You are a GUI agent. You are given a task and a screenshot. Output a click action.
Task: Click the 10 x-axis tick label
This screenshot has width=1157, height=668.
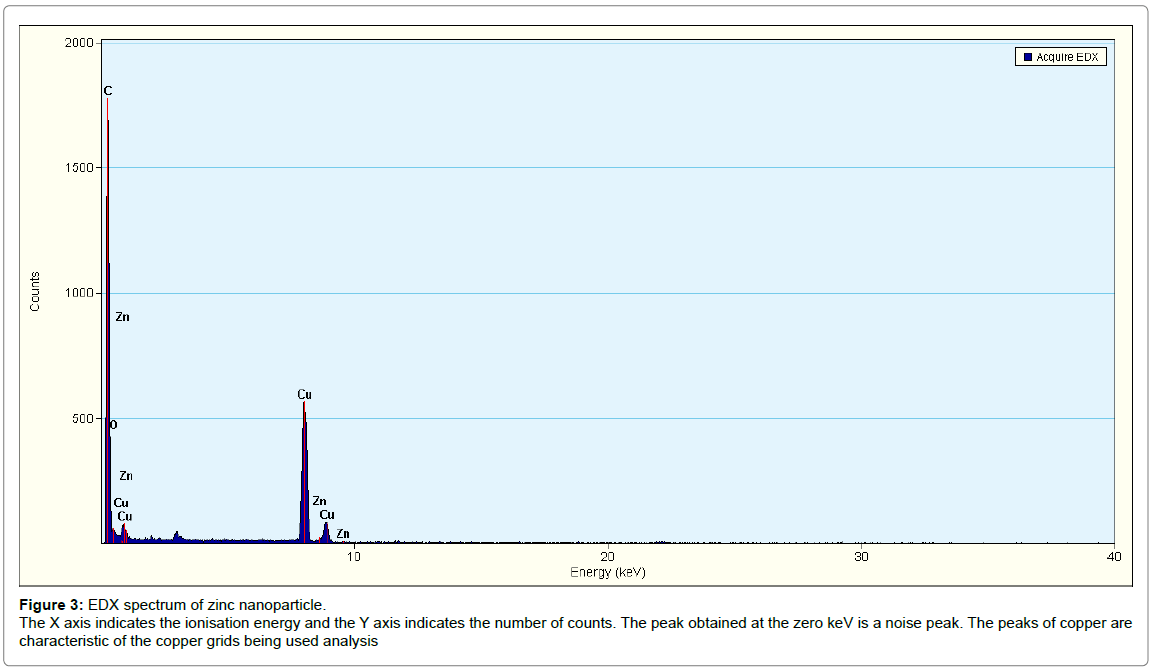(353, 557)
